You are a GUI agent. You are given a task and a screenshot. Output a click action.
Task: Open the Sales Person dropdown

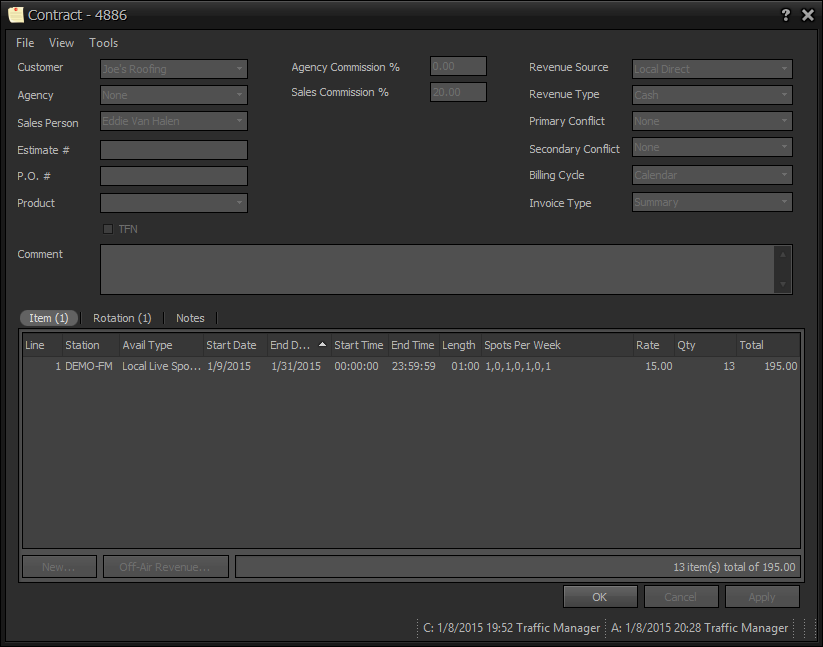tap(174, 121)
